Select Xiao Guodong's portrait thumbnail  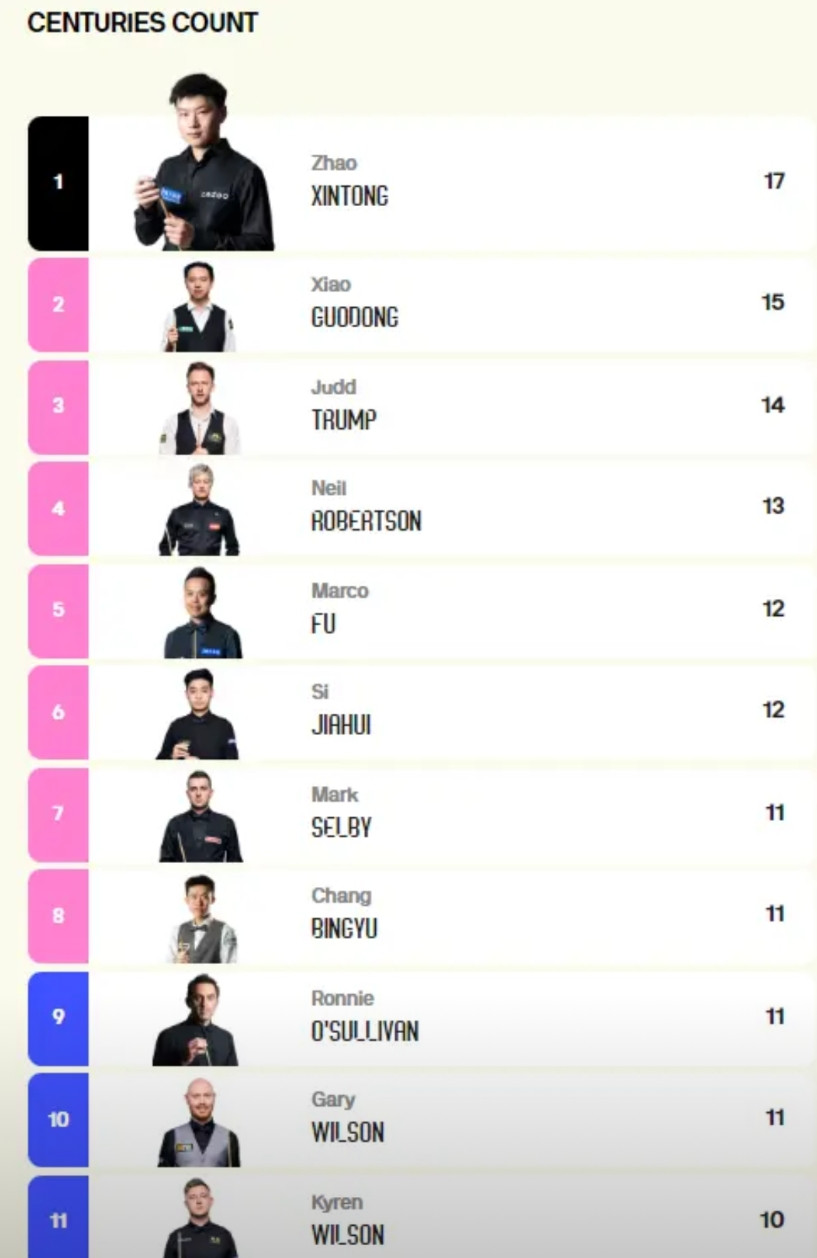[x=199, y=306]
